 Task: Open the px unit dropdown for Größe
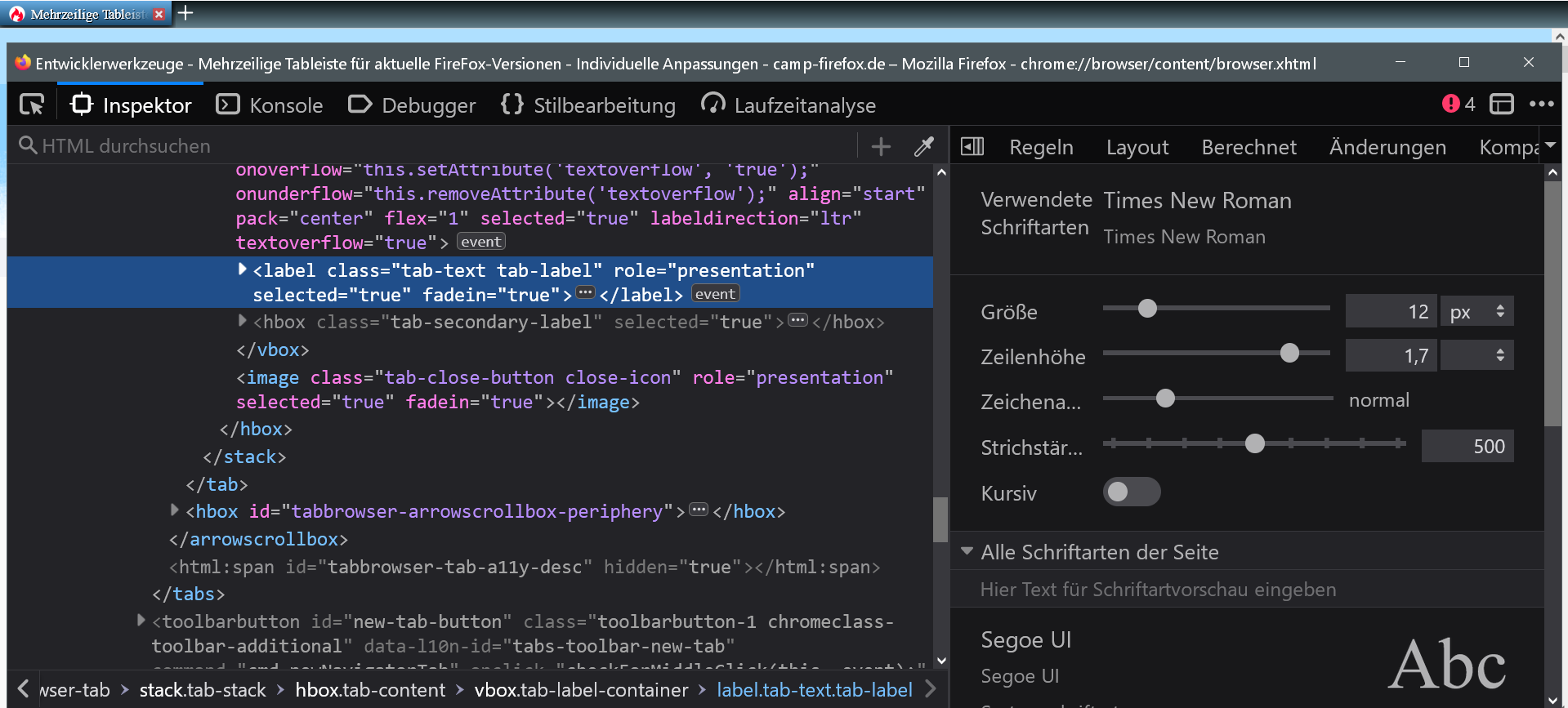(1476, 311)
